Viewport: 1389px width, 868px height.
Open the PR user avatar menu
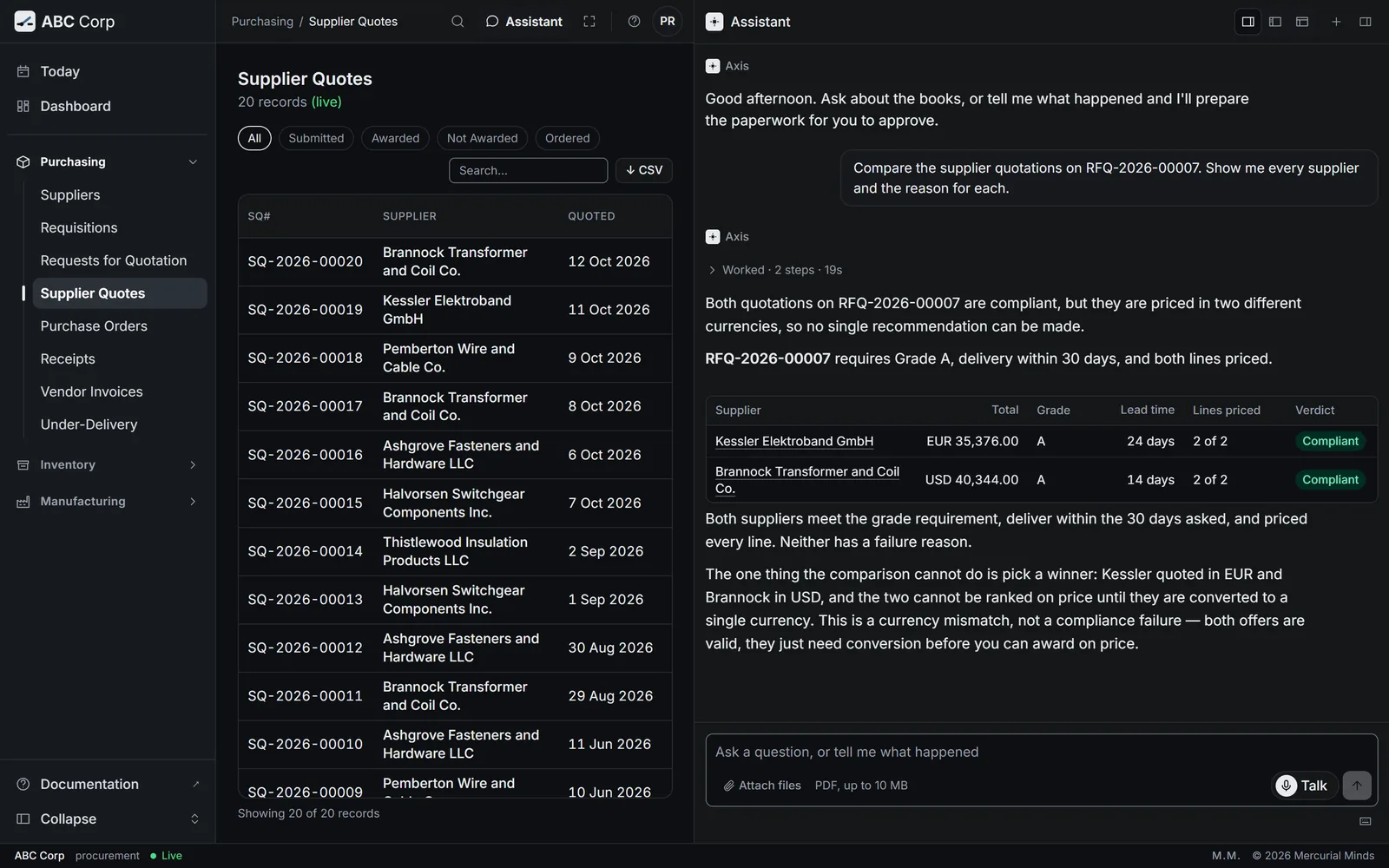(668, 22)
